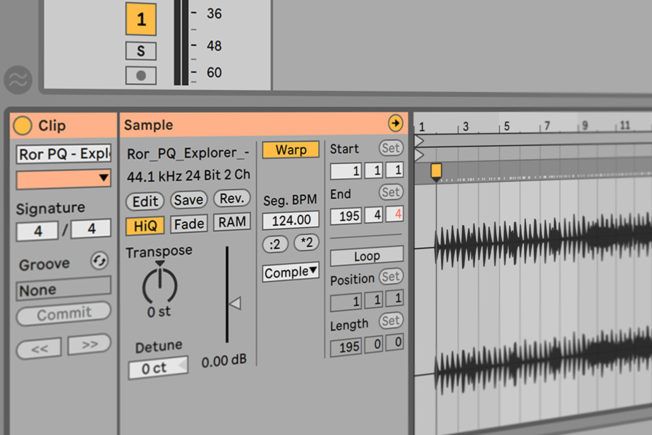Image resolution: width=652 pixels, height=435 pixels.
Task: Click the loop Length 195 field
Action: click(x=346, y=347)
